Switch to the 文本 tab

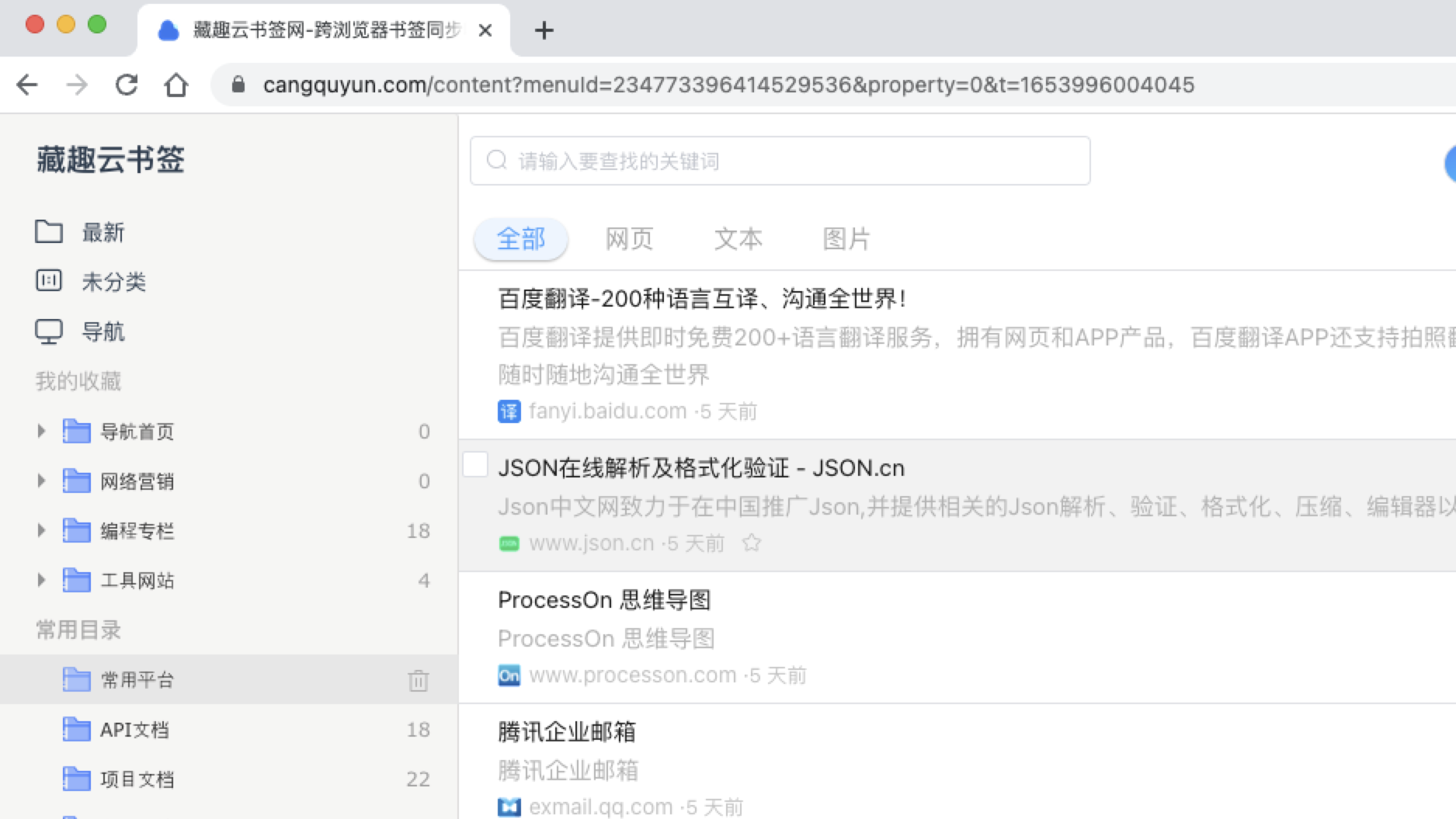[x=738, y=239]
